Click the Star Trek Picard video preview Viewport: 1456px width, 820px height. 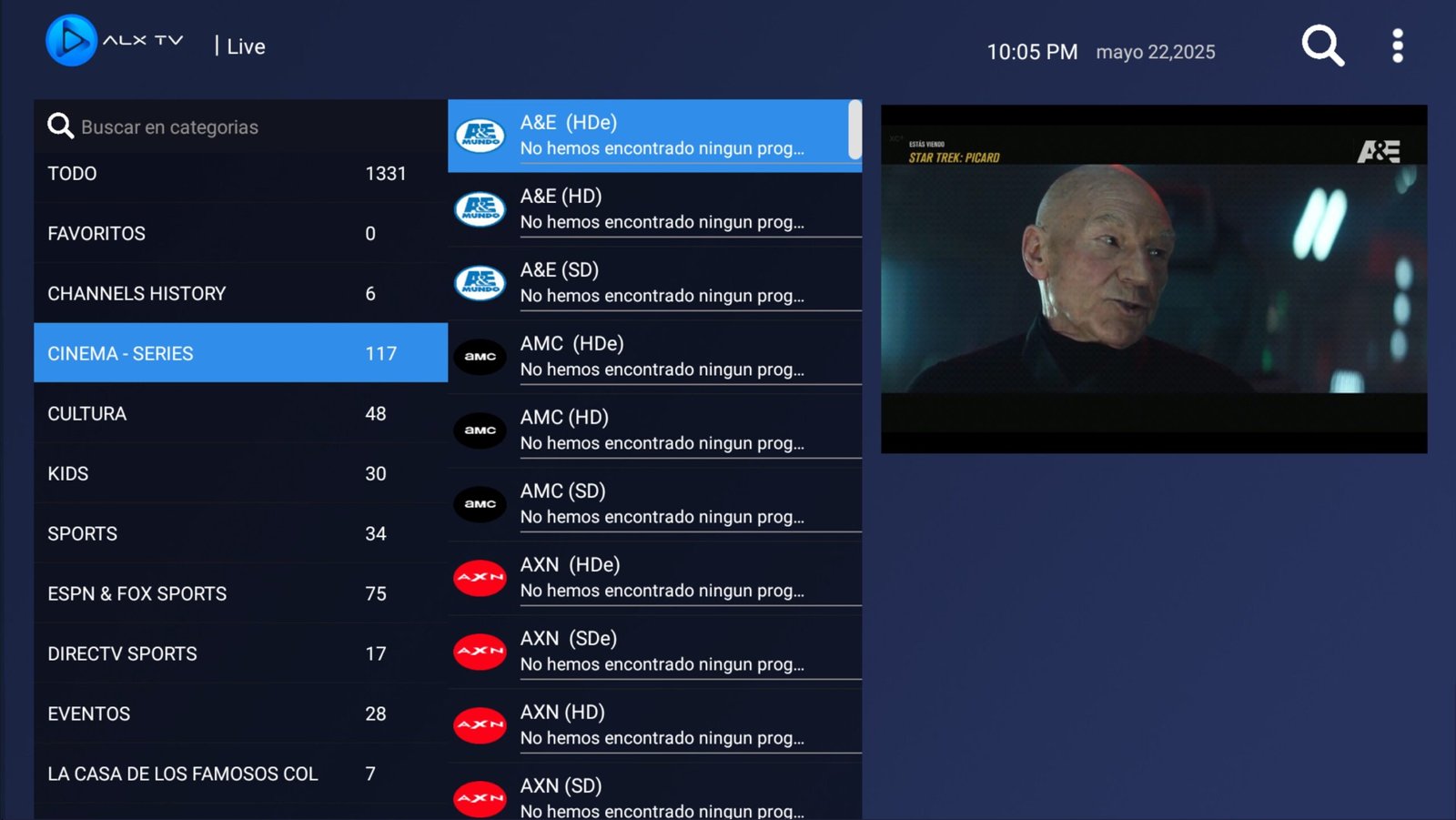click(x=1154, y=278)
